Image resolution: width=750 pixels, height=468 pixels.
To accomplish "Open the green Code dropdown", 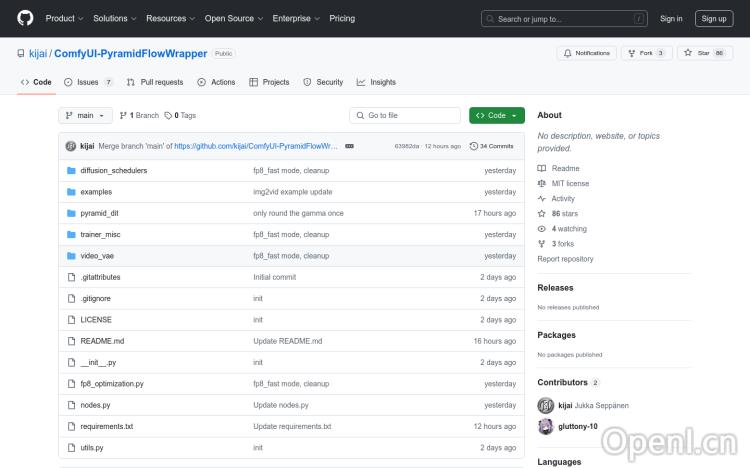I will [496, 115].
